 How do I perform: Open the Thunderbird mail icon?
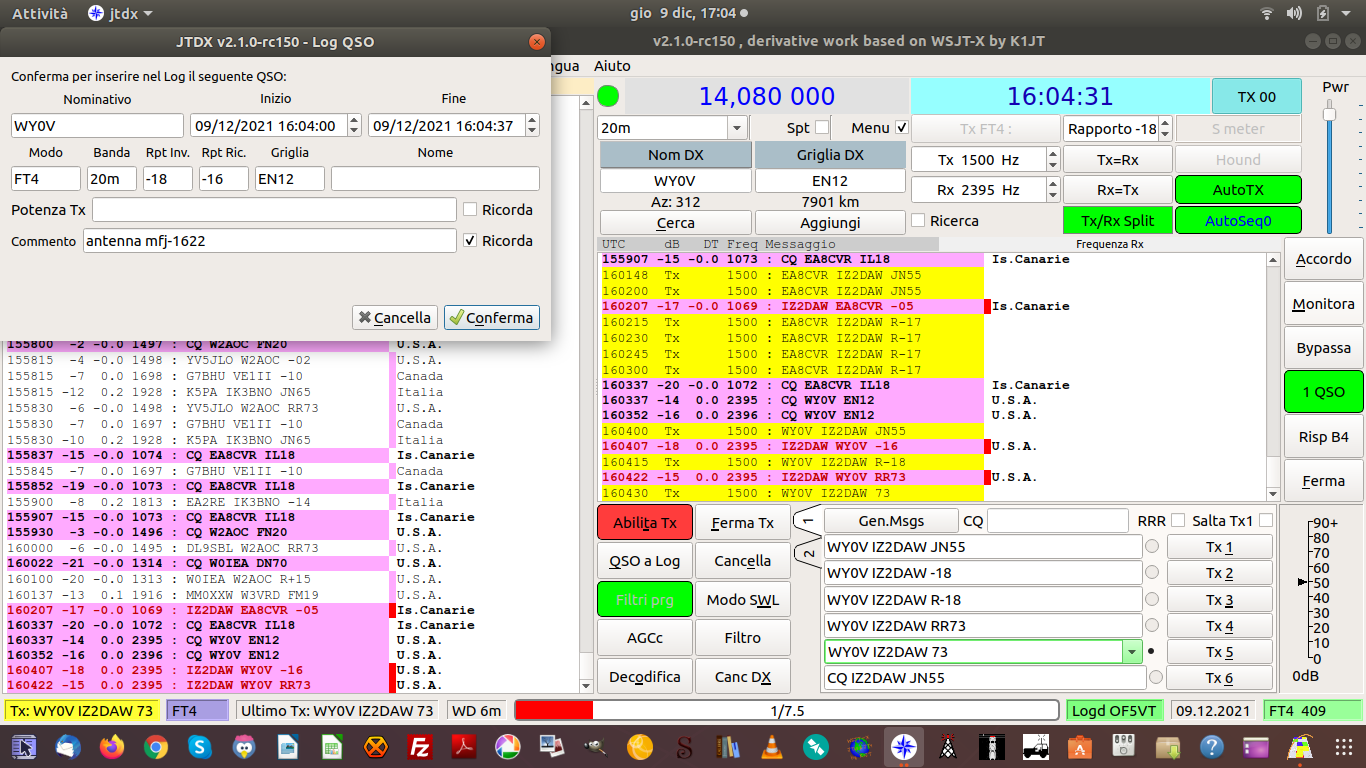[67, 746]
